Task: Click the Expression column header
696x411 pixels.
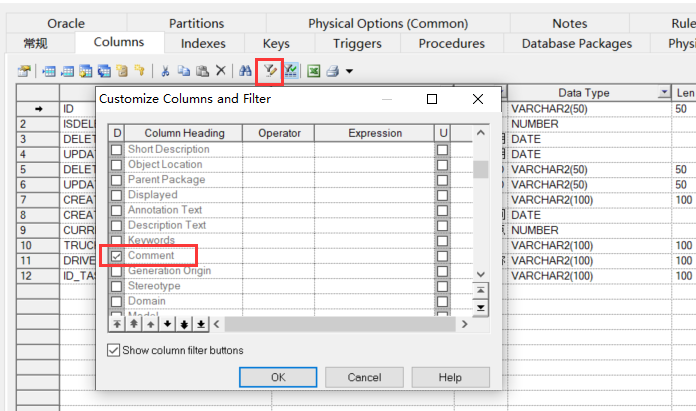Action: pyautogui.click(x=375, y=133)
